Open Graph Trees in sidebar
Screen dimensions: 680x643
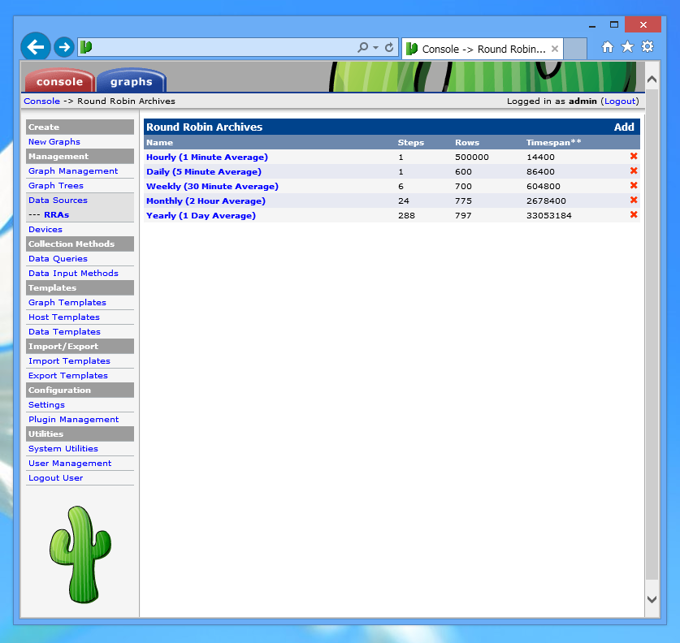click(56, 186)
